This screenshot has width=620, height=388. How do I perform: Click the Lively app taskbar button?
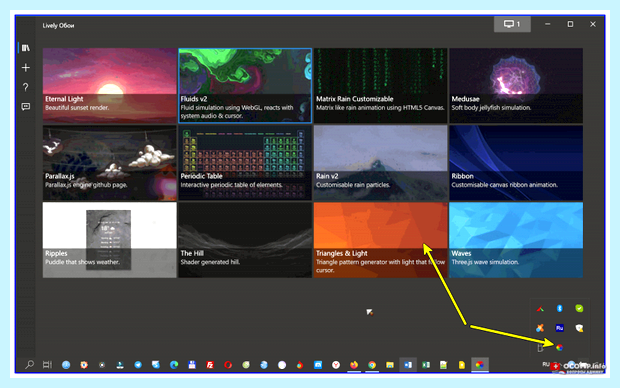(x=480, y=365)
